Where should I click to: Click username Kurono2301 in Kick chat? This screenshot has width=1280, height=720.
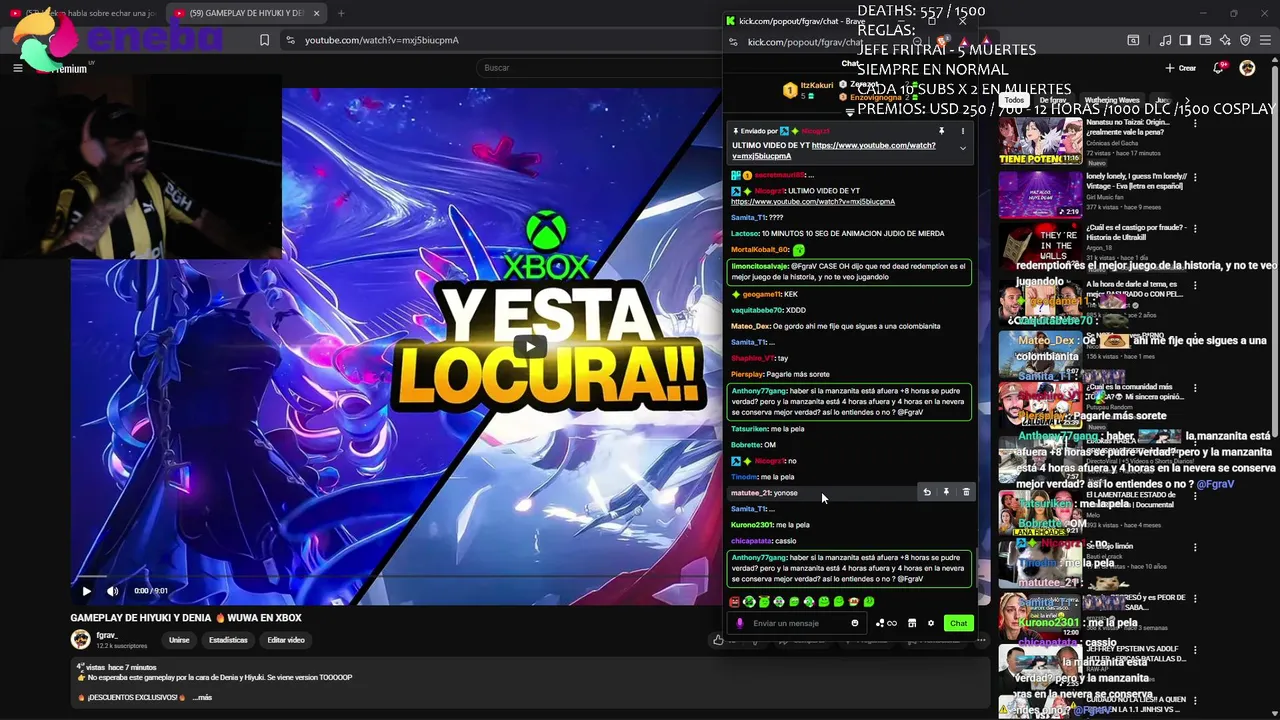pyautogui.click(x=751, y=525)
